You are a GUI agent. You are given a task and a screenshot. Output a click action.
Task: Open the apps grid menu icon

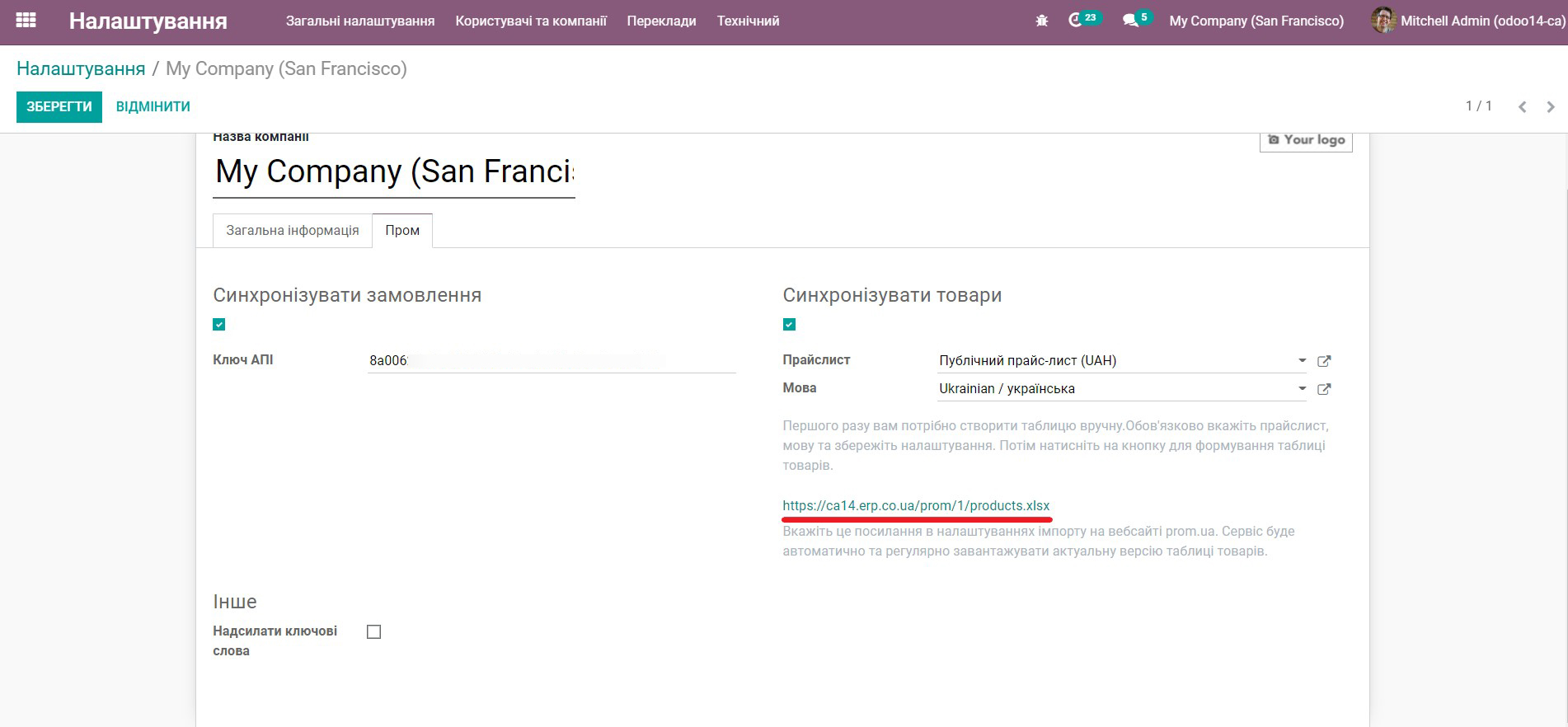coord(26,21)
